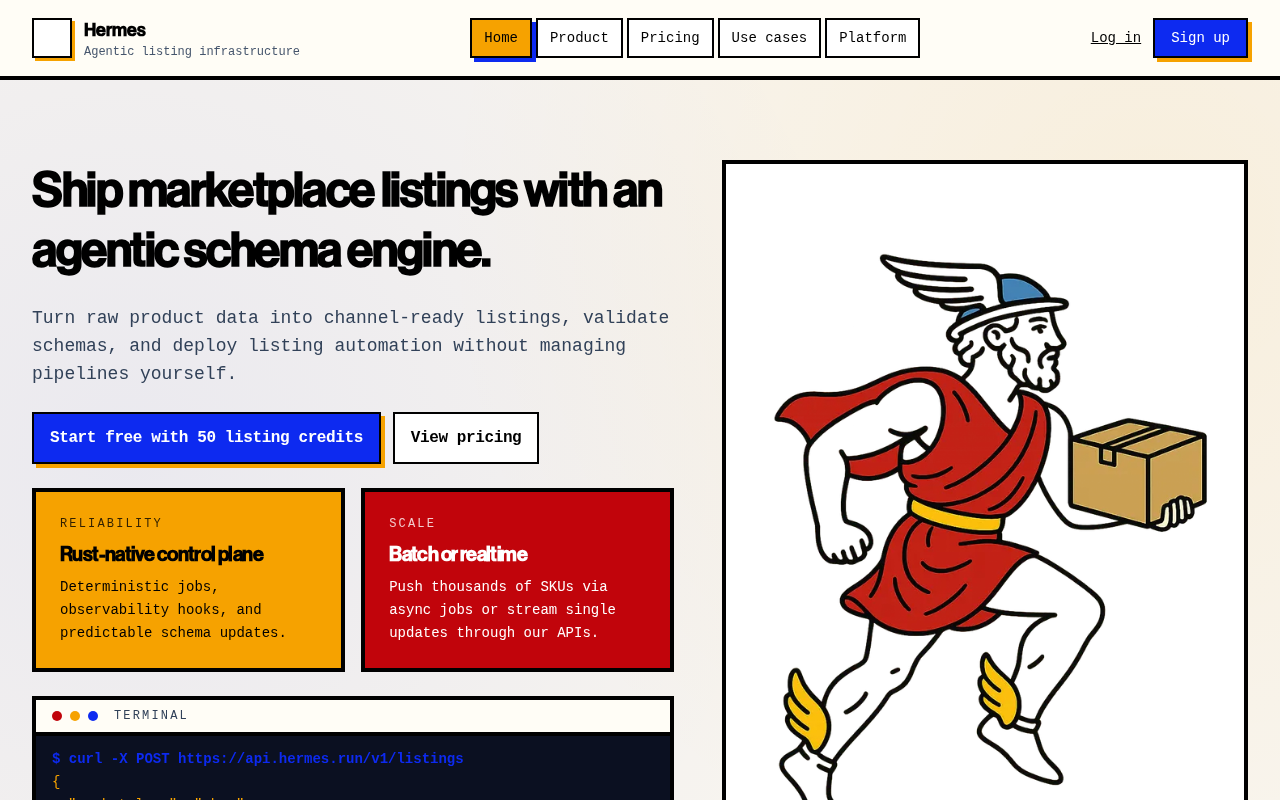This screenshot has width=1280, height=800.
Task: Open the Platform nav item
Action: (872, 38)
